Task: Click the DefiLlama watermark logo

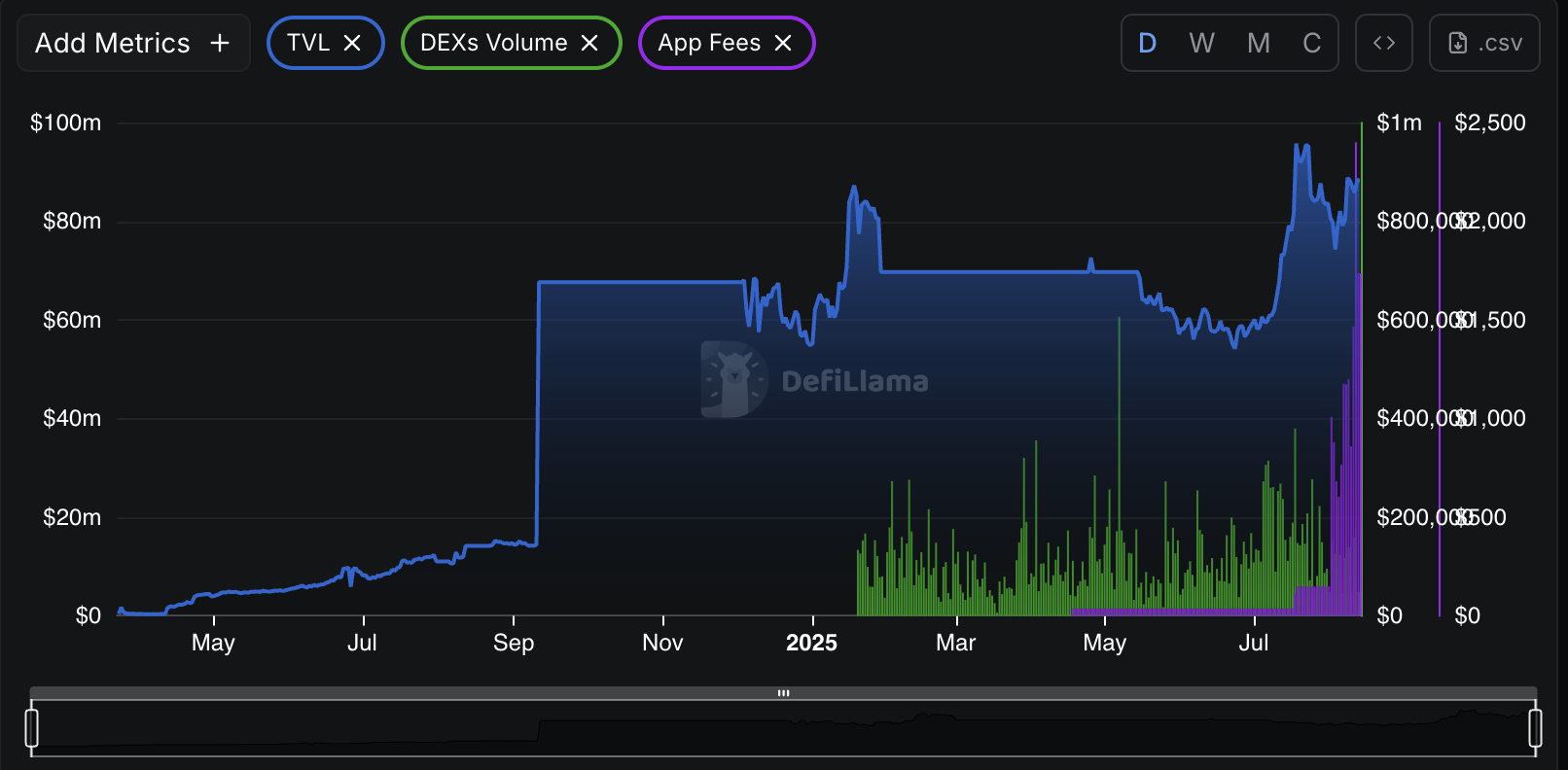Action: [x=733, y=380]
